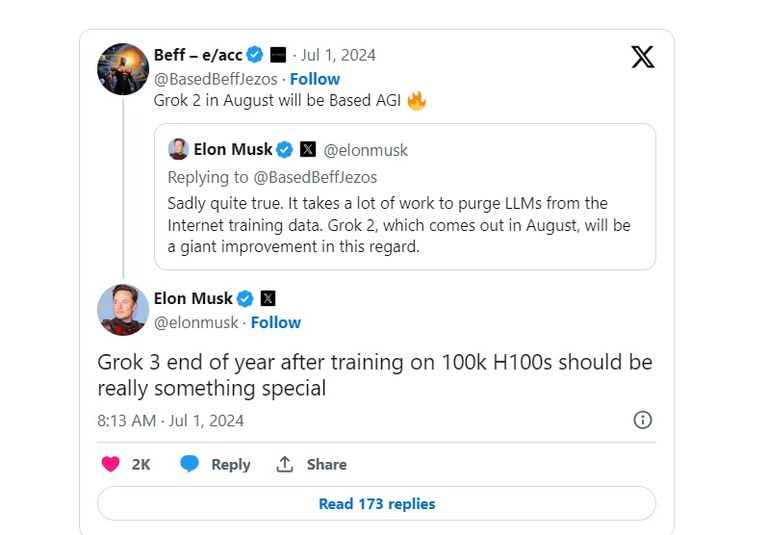Click the X logo in top right
The image size is (768, 535).
643,56
